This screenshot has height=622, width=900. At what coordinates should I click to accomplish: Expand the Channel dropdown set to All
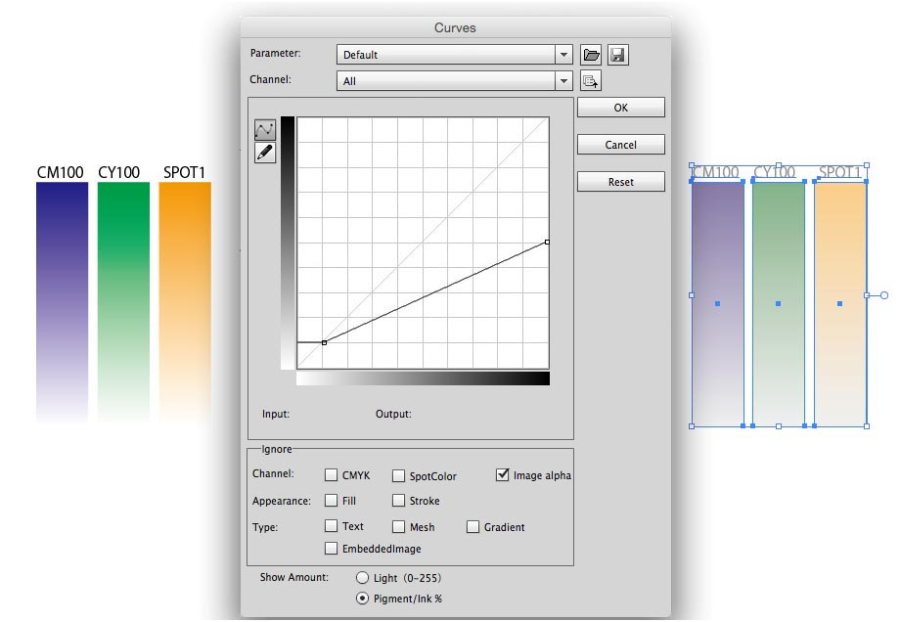click(454, 82)
